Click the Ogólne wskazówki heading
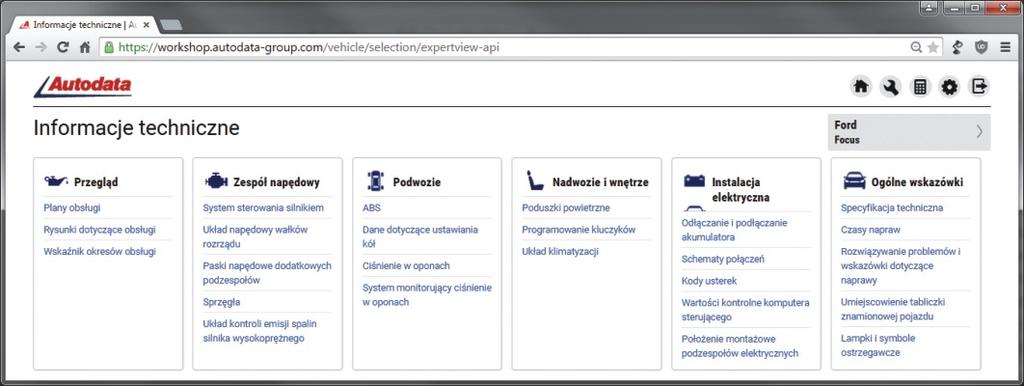1024x386 pixels. tap(917, 182)
